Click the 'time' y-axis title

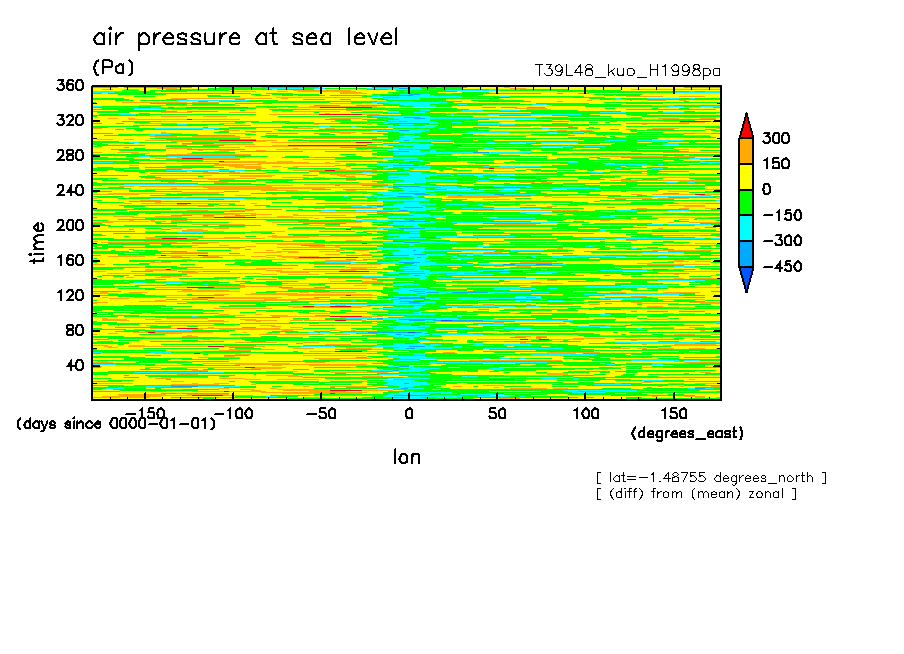tap(37, 243)
